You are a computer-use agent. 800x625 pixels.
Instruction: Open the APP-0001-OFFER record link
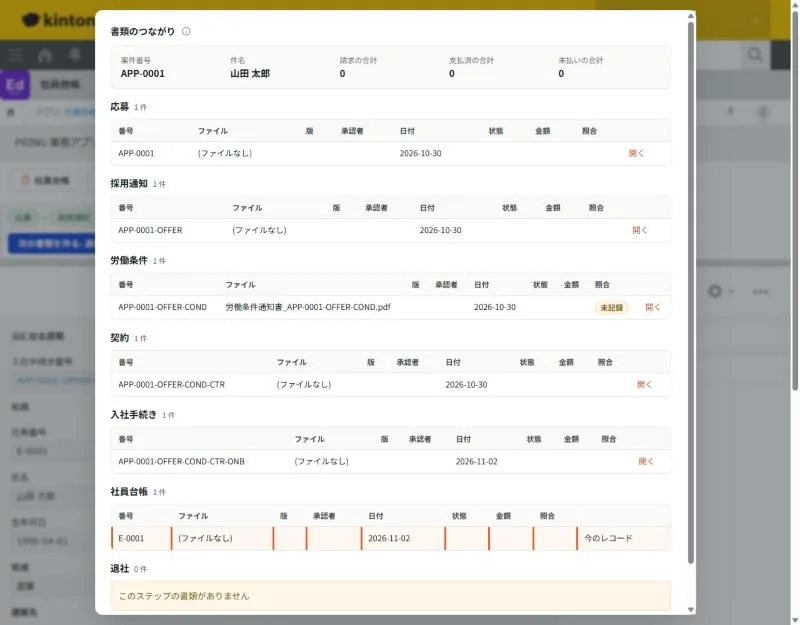[x=640, y=230]
